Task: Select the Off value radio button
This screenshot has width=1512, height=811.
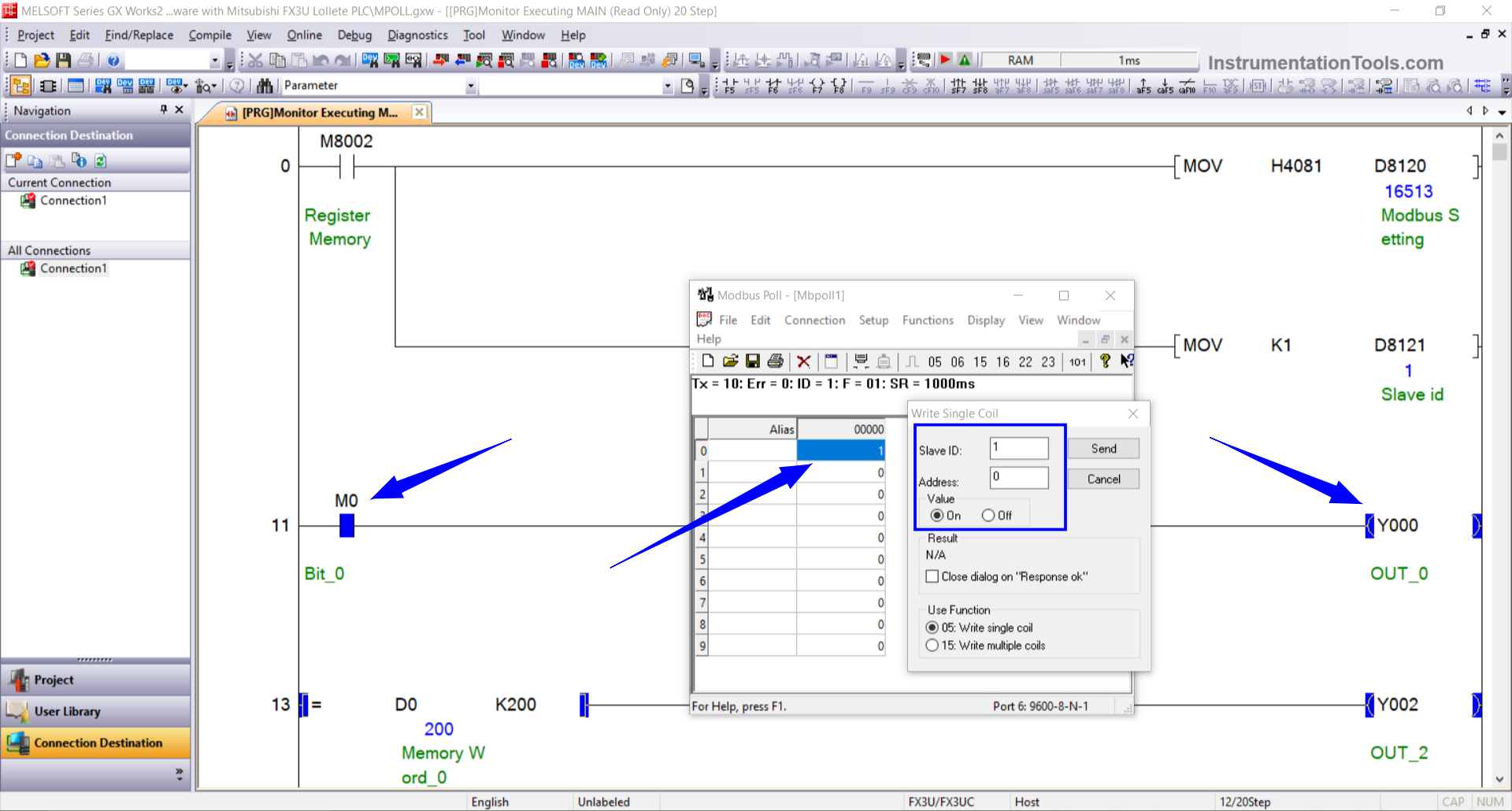Action: pyautogui.click(x=988, y=516)
